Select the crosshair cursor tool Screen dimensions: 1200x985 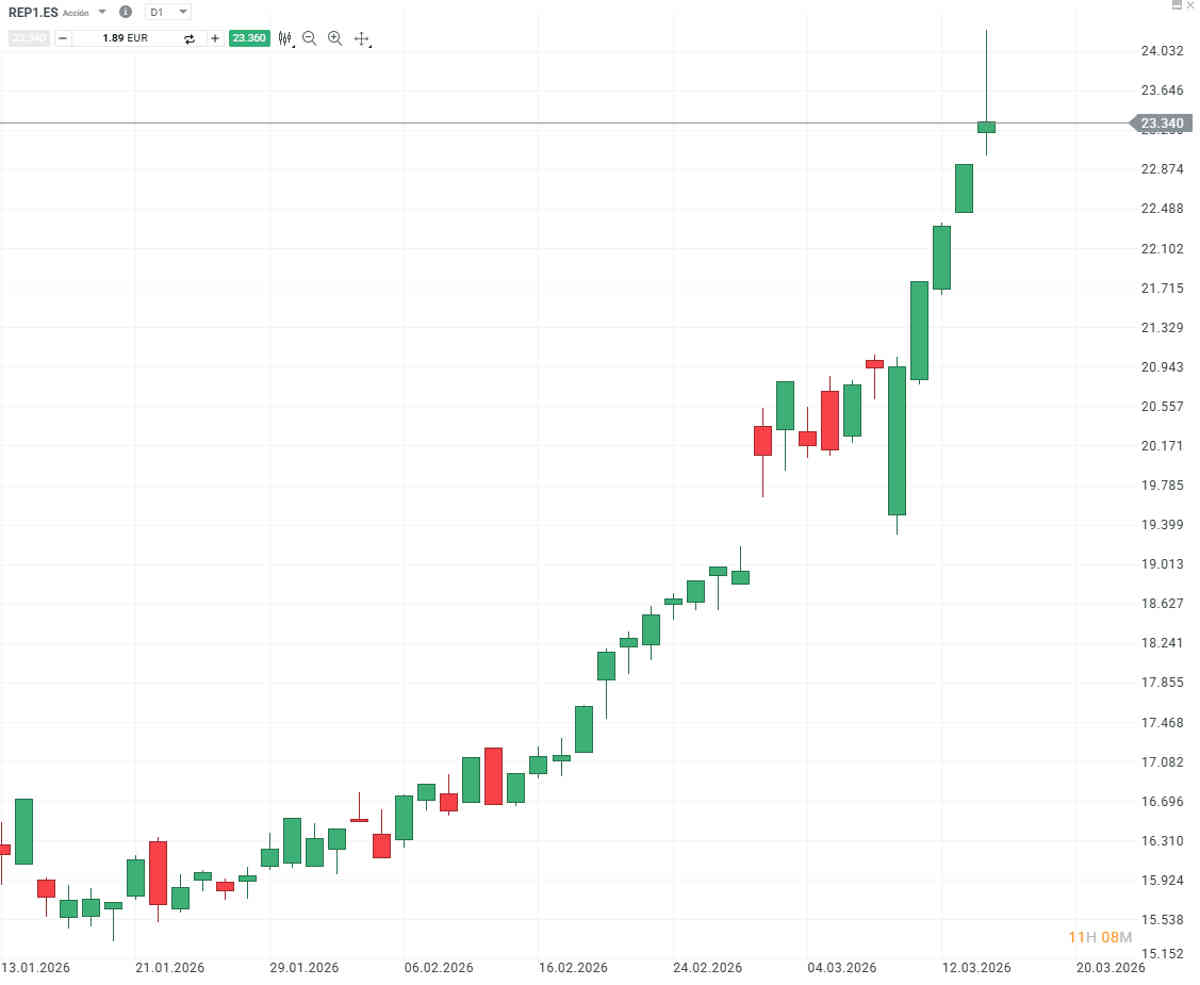tap(362, 40)
